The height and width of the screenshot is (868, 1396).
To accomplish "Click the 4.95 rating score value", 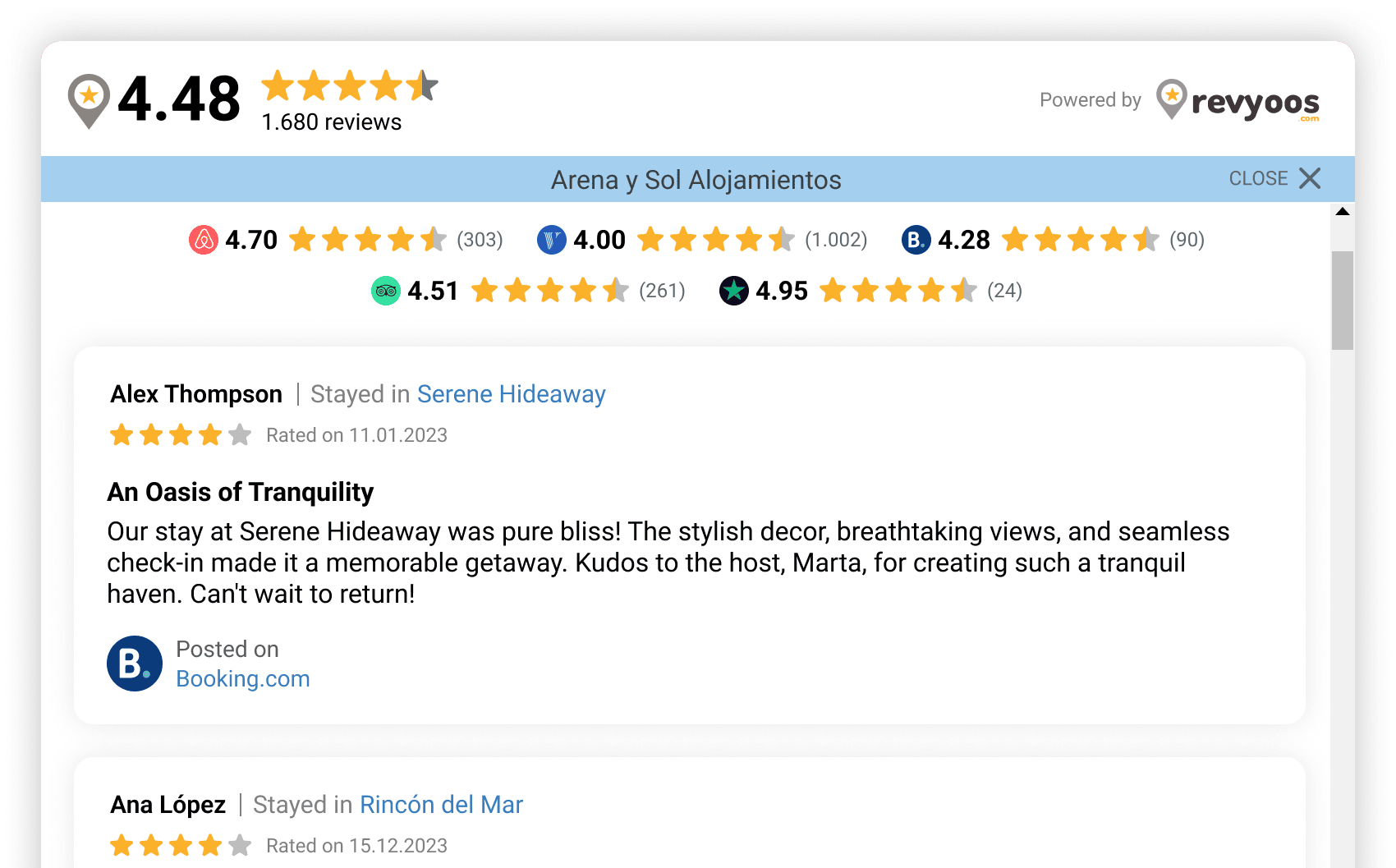I will 780,290.
